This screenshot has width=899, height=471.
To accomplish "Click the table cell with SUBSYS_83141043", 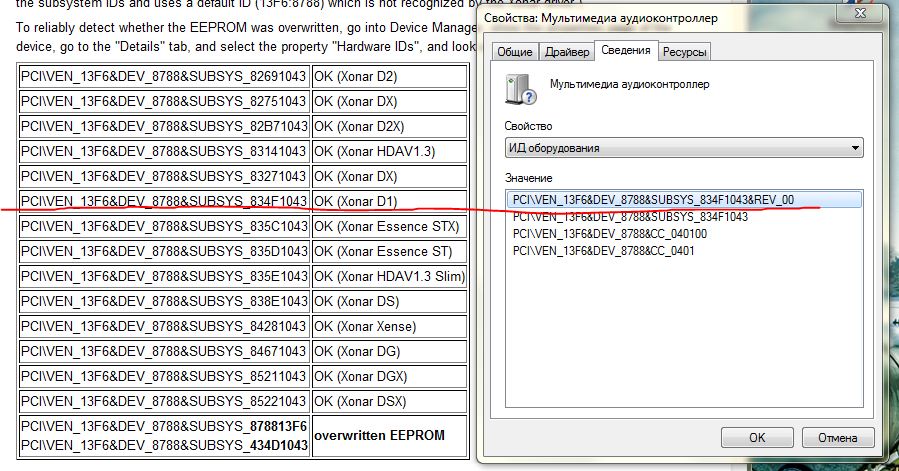I will pos(164,151).
